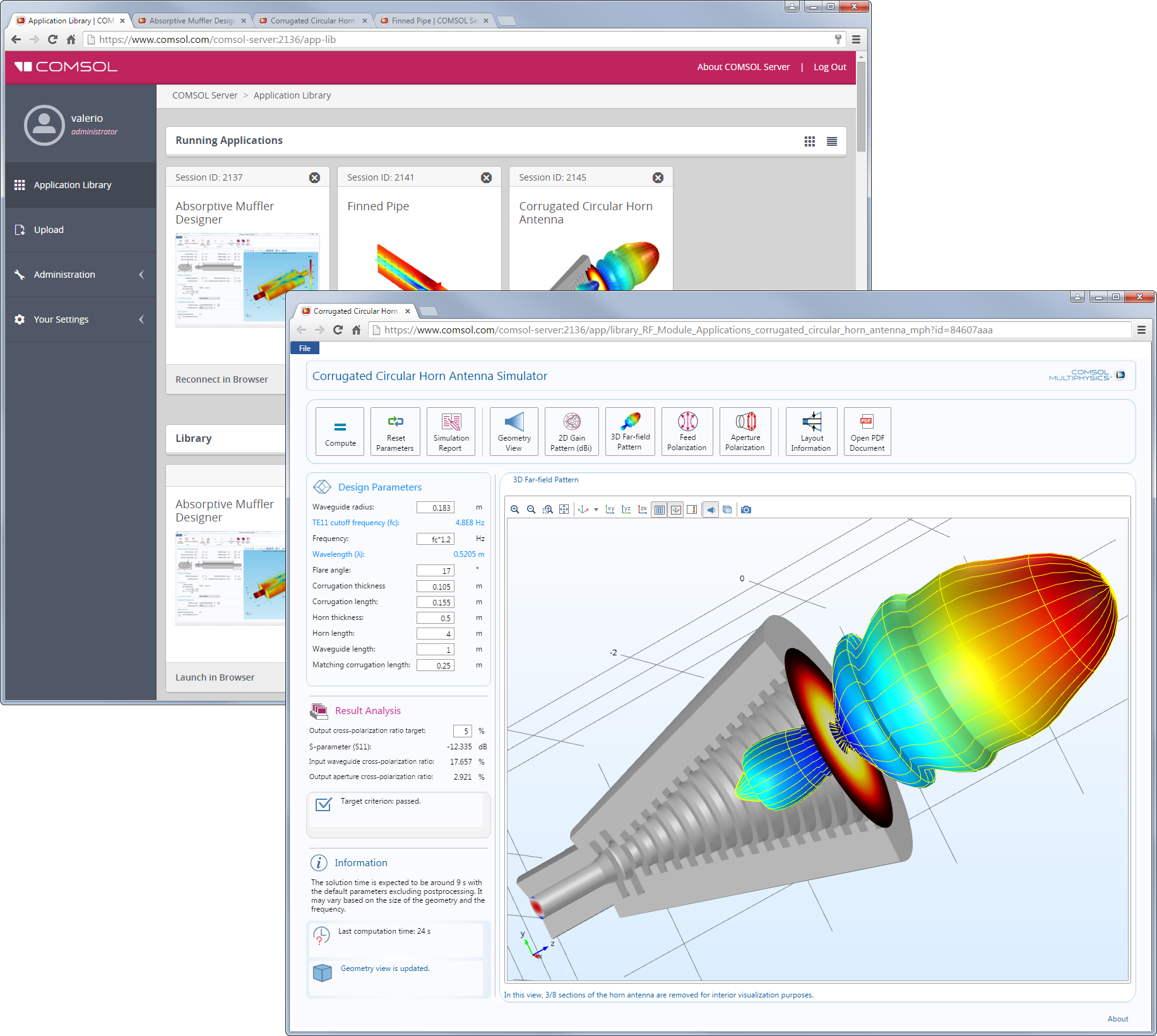Switch Running Applications to grid view

click(x=810, y=141)
